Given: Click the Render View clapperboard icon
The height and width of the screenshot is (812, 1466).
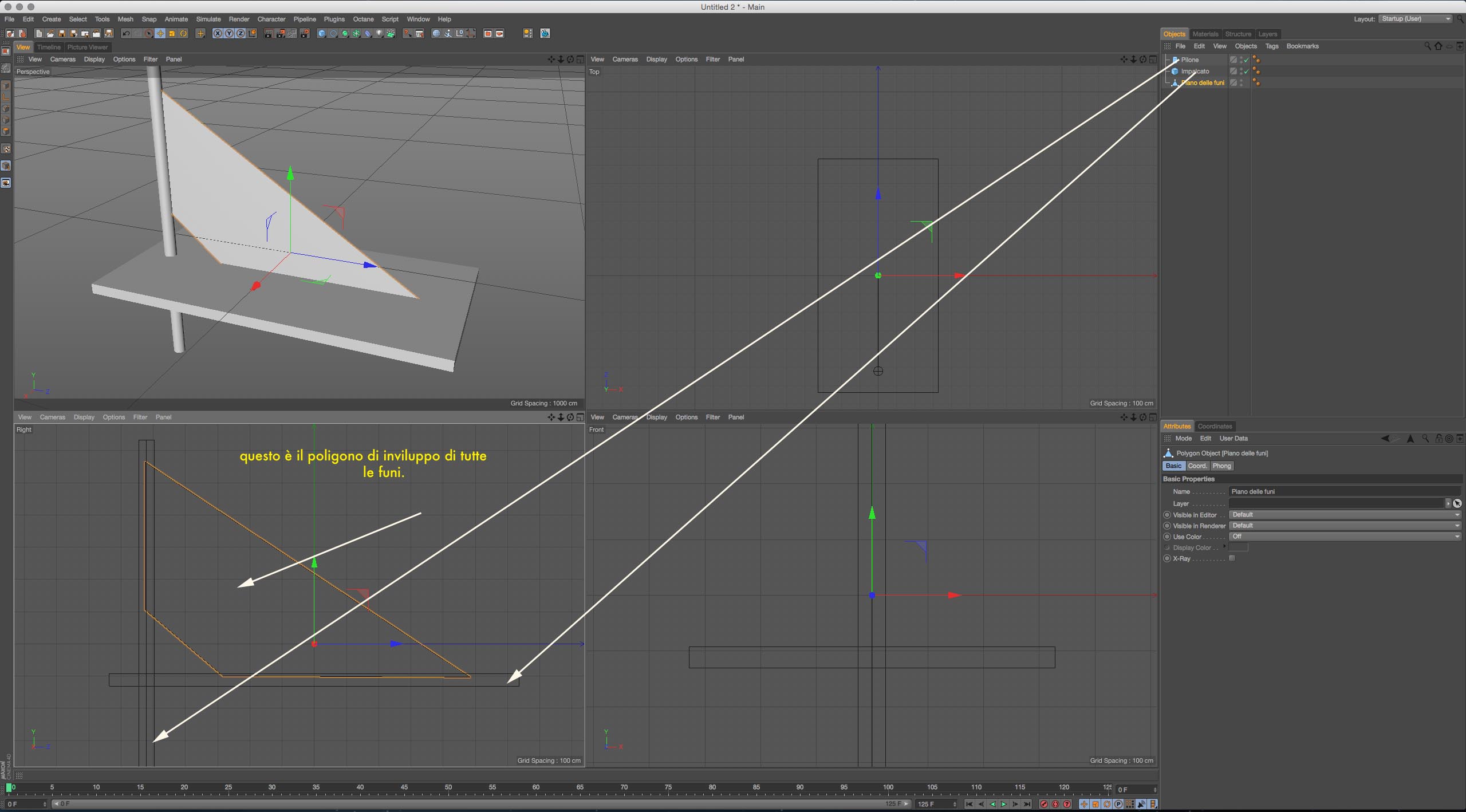Looking at the screenshot, I should (268, 34).
